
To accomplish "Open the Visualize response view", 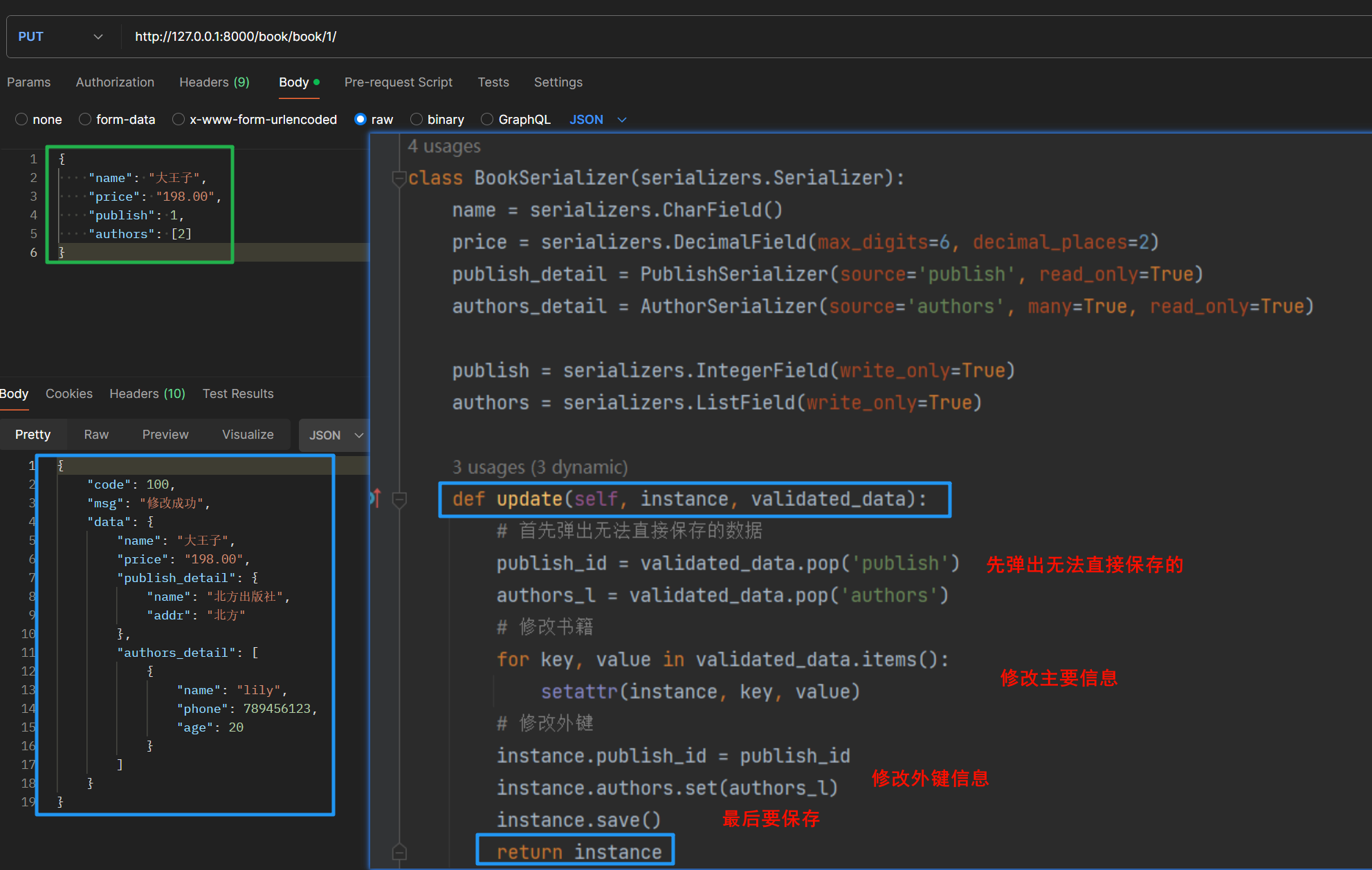I will click(x=248, y=435).
